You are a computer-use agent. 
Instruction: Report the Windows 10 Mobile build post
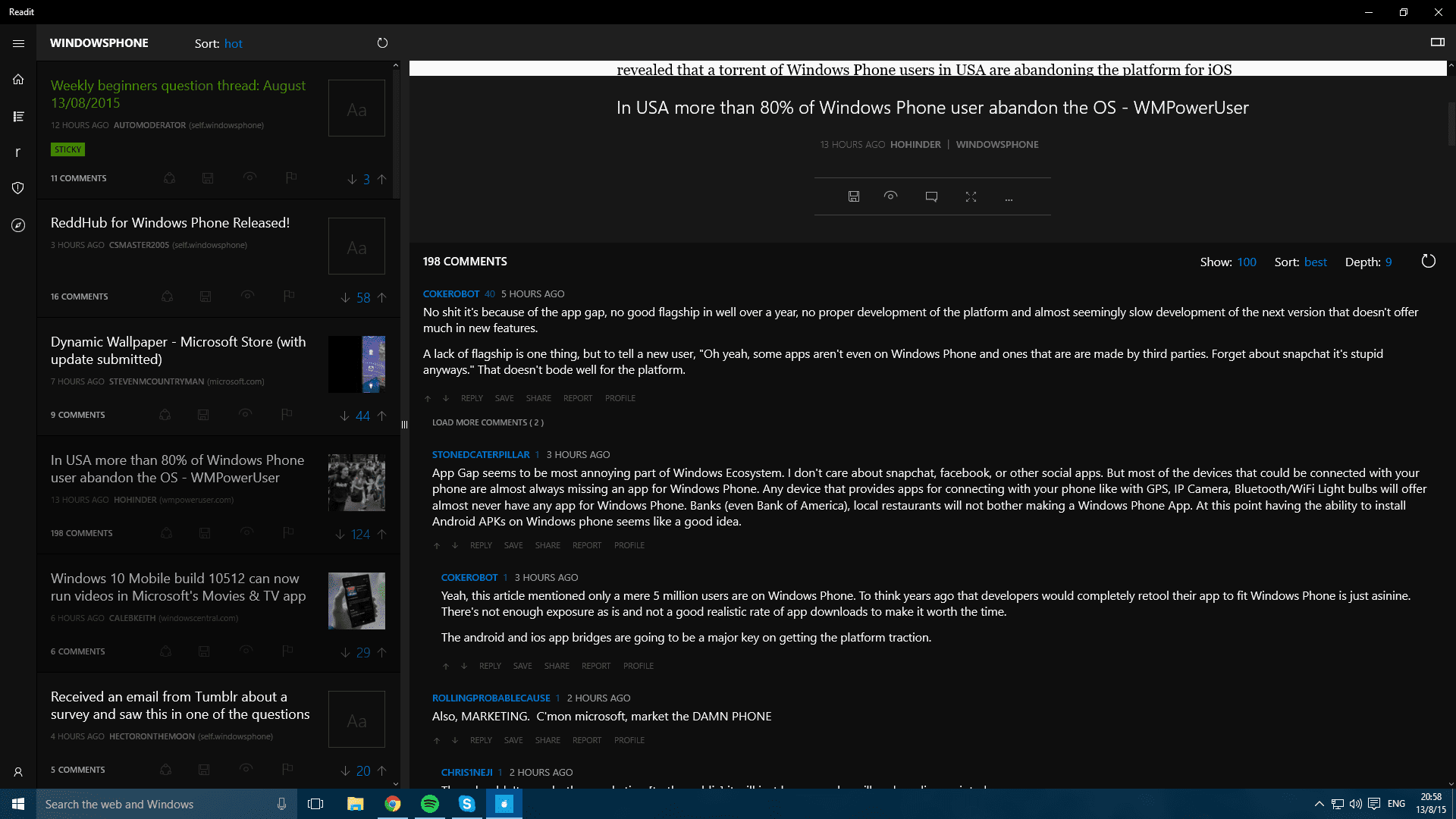287,651
